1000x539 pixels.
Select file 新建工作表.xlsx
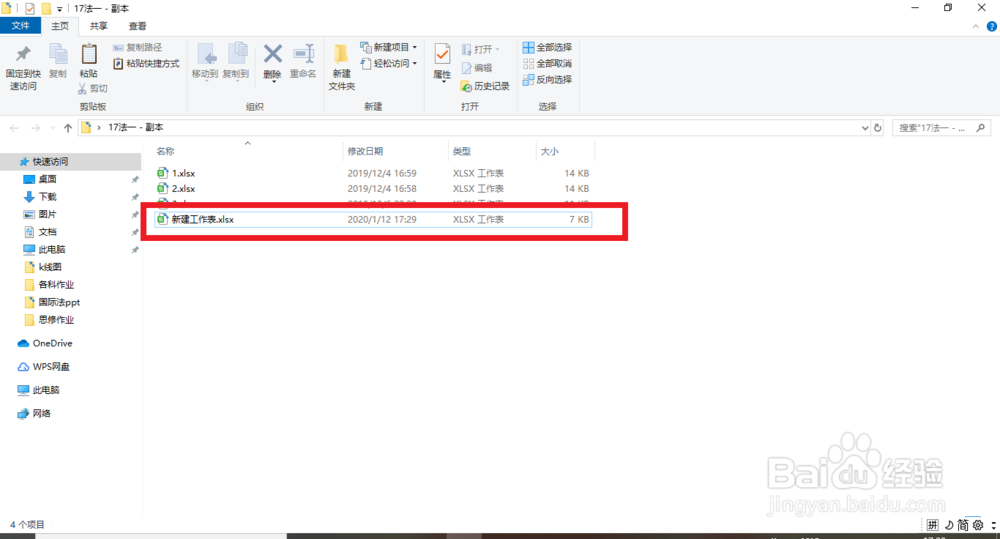(373, 219)
